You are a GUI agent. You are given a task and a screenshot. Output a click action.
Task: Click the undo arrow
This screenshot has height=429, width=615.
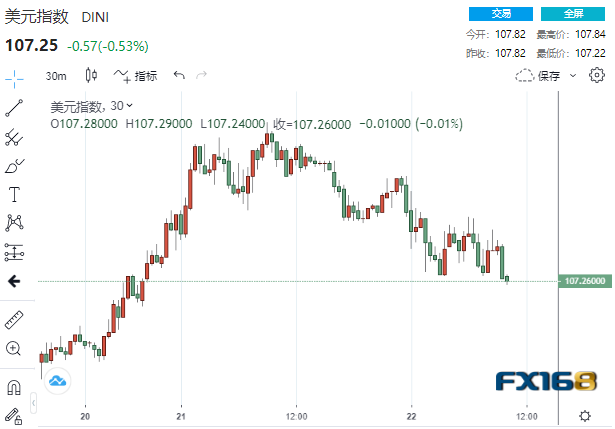[179, 75]
